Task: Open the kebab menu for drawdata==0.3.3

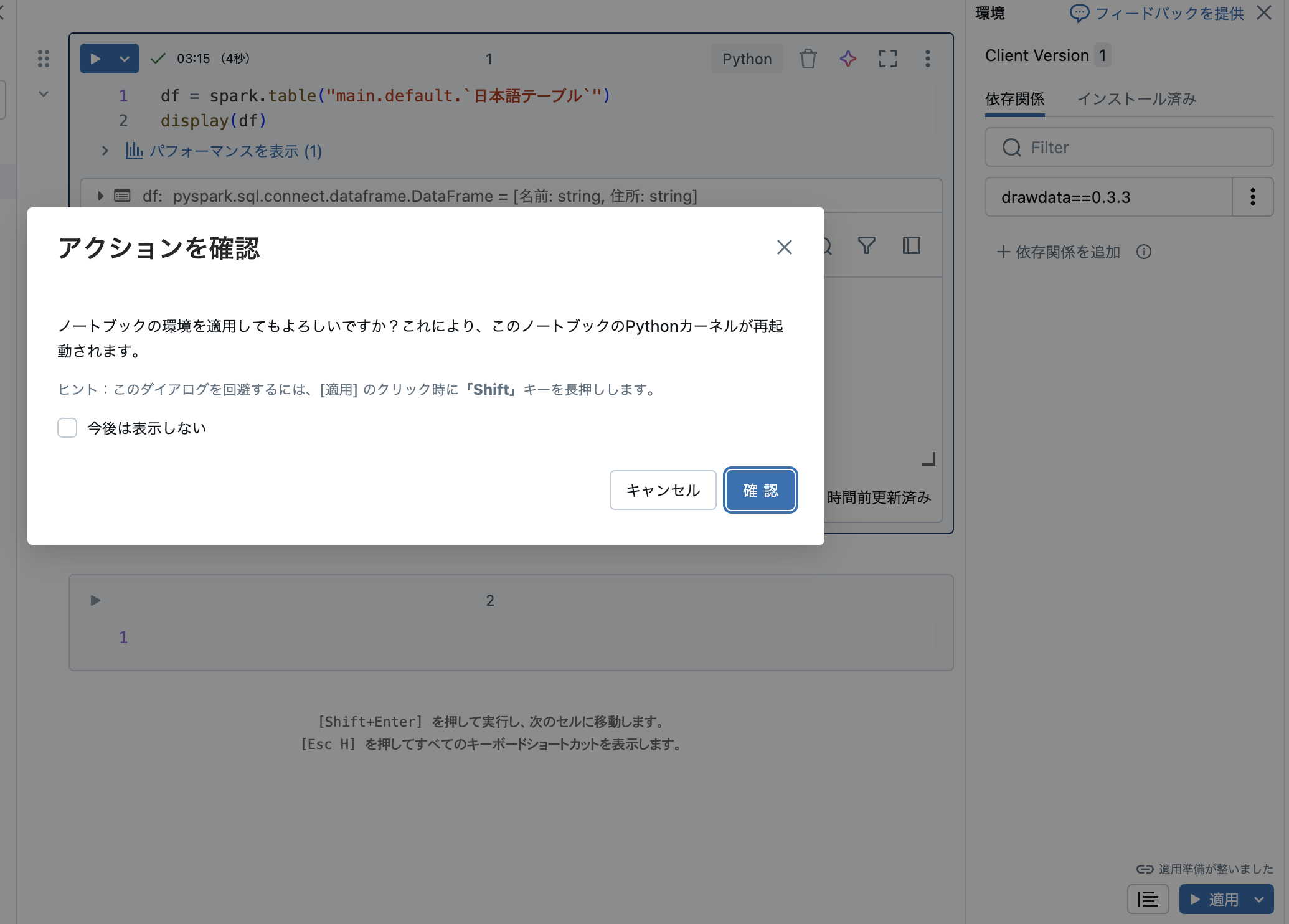Action: 1253,197
